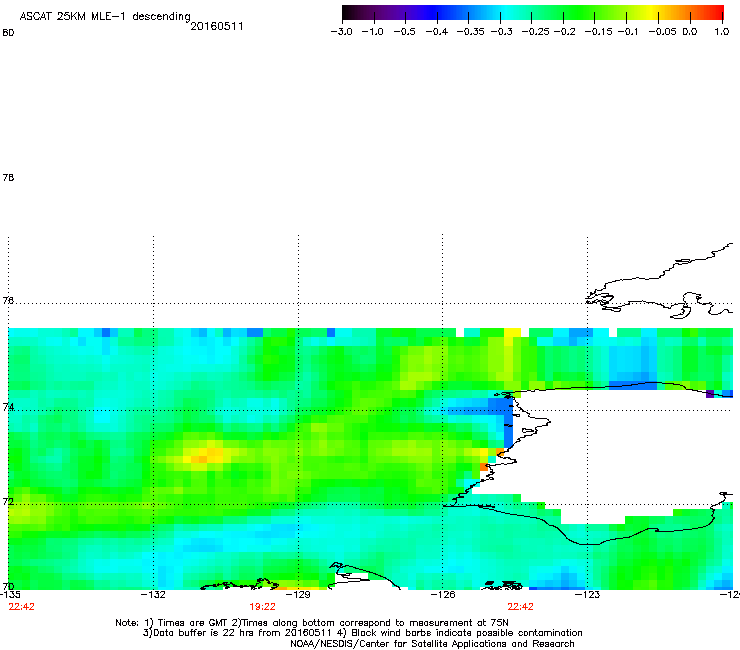Click the -3.0 colorbar tick label

click(x=342, y=32)
